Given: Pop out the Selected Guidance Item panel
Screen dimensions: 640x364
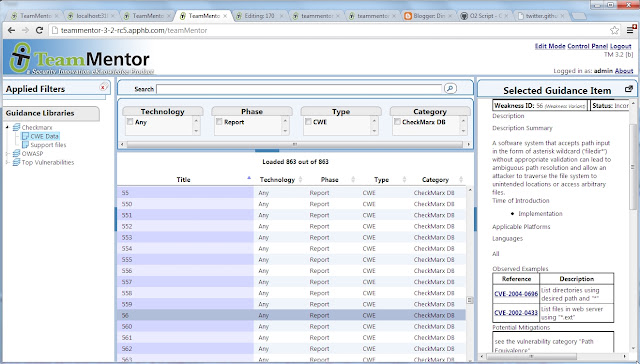Looking at the screenshot, I should click(629, 89).
